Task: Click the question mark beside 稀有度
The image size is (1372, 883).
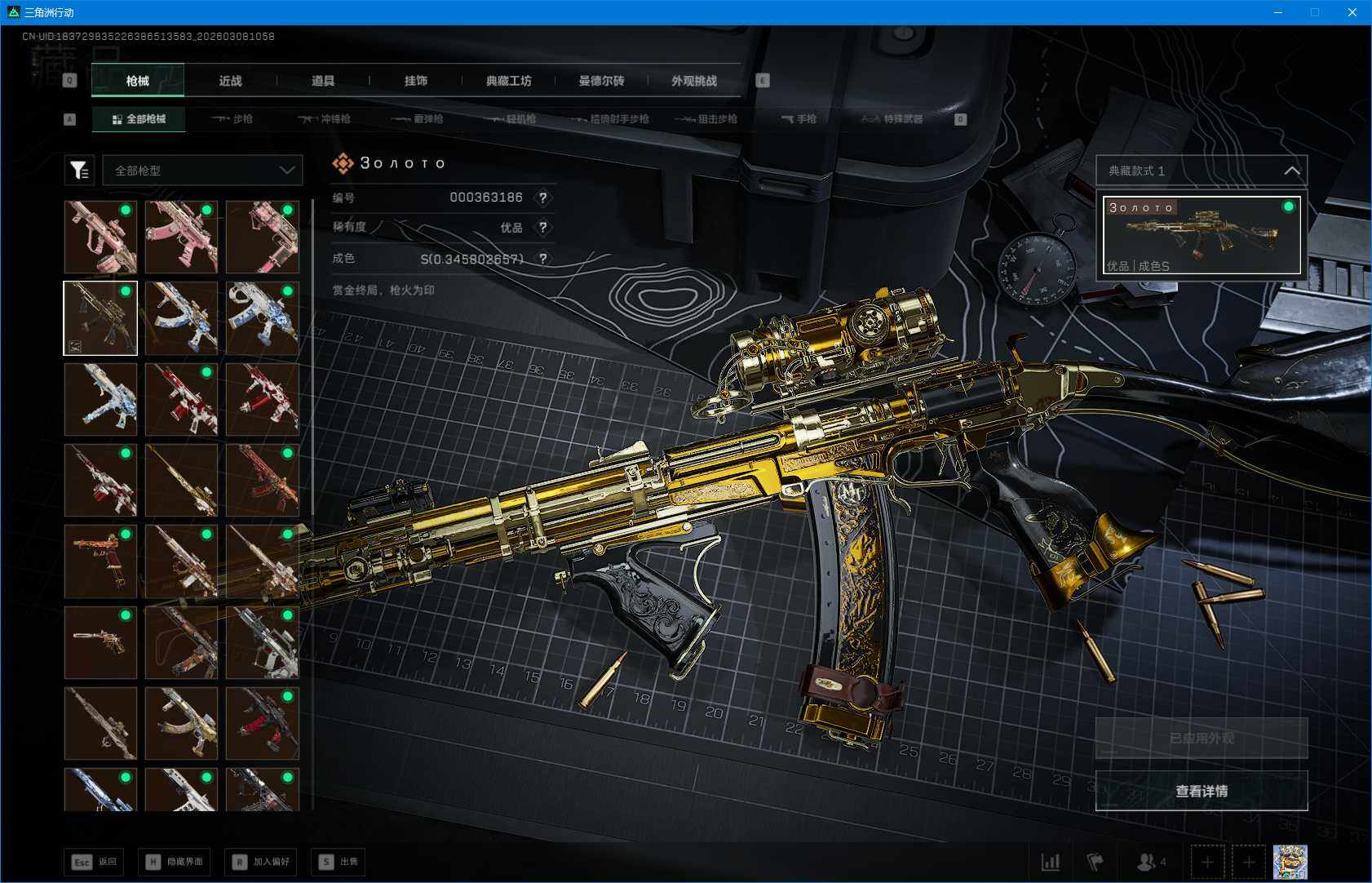Action: (x=543, y=228)
